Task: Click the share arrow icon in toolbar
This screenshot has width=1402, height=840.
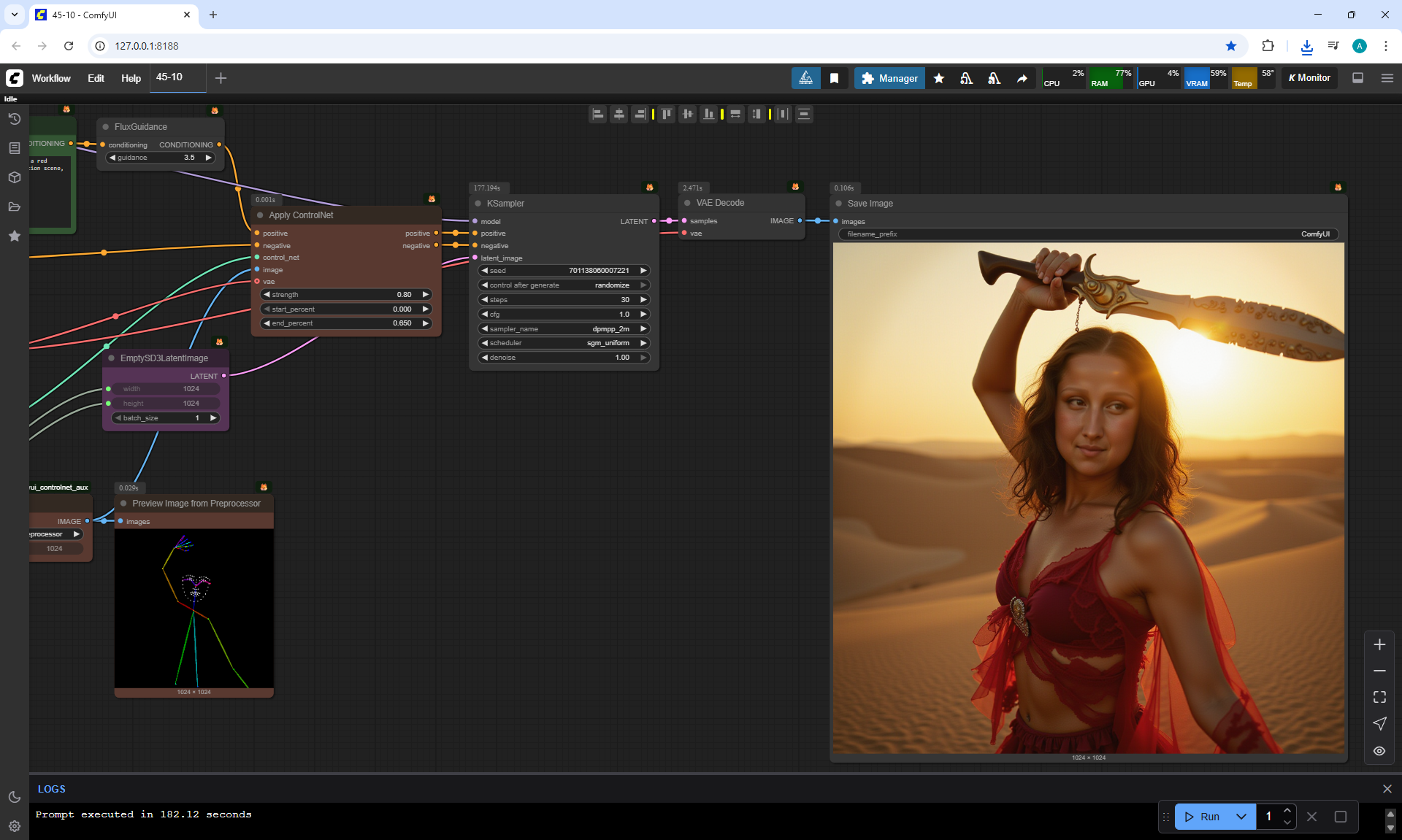Action: 1022,78
